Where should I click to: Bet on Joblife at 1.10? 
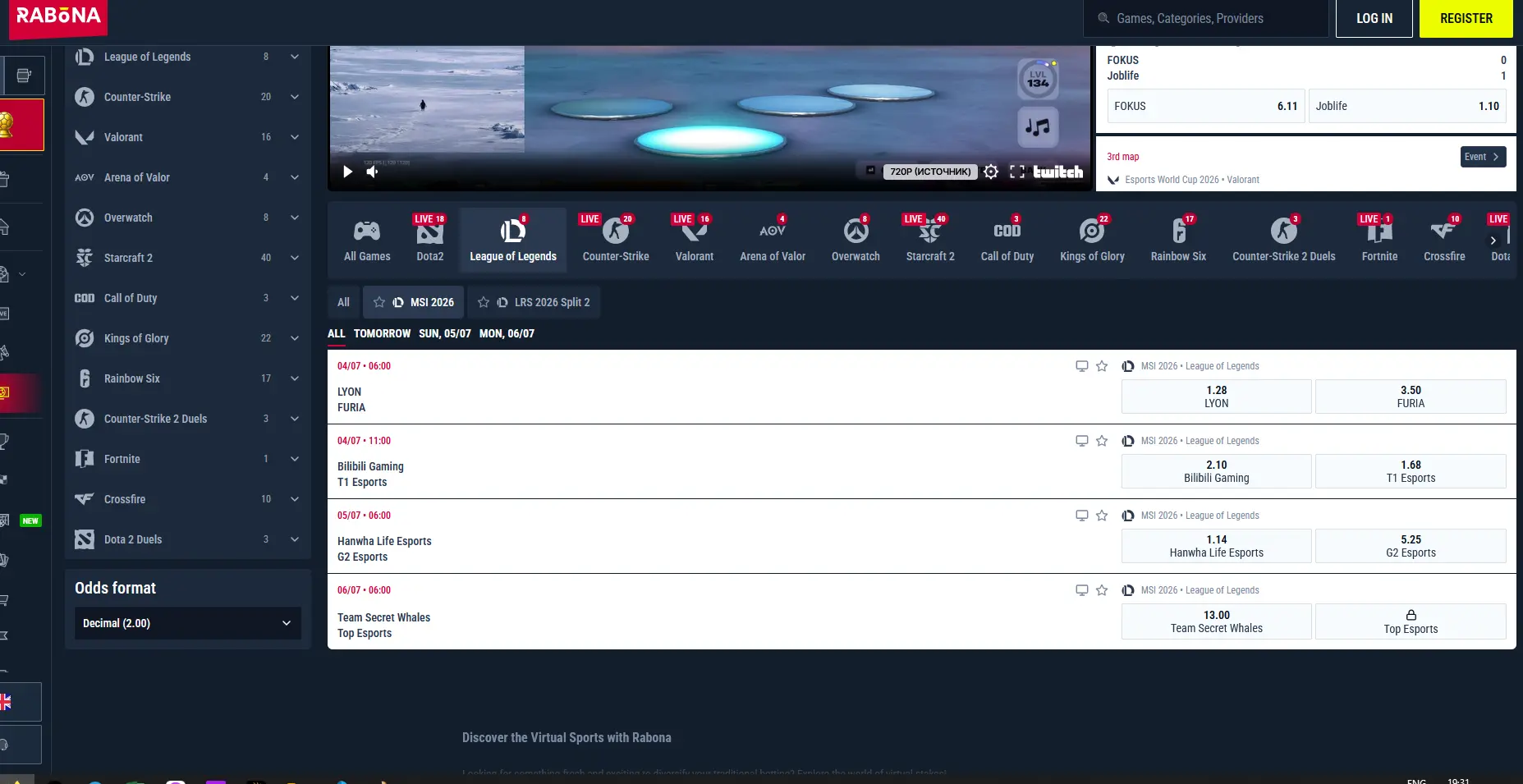pyautogui.click(x=1407, y=106)
